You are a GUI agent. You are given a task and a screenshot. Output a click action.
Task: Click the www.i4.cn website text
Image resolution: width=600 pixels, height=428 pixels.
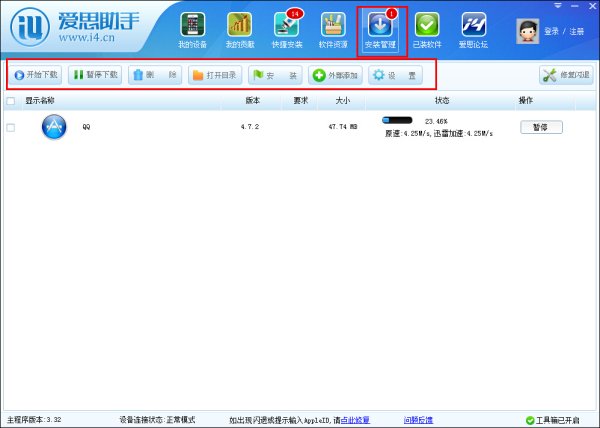86,38
